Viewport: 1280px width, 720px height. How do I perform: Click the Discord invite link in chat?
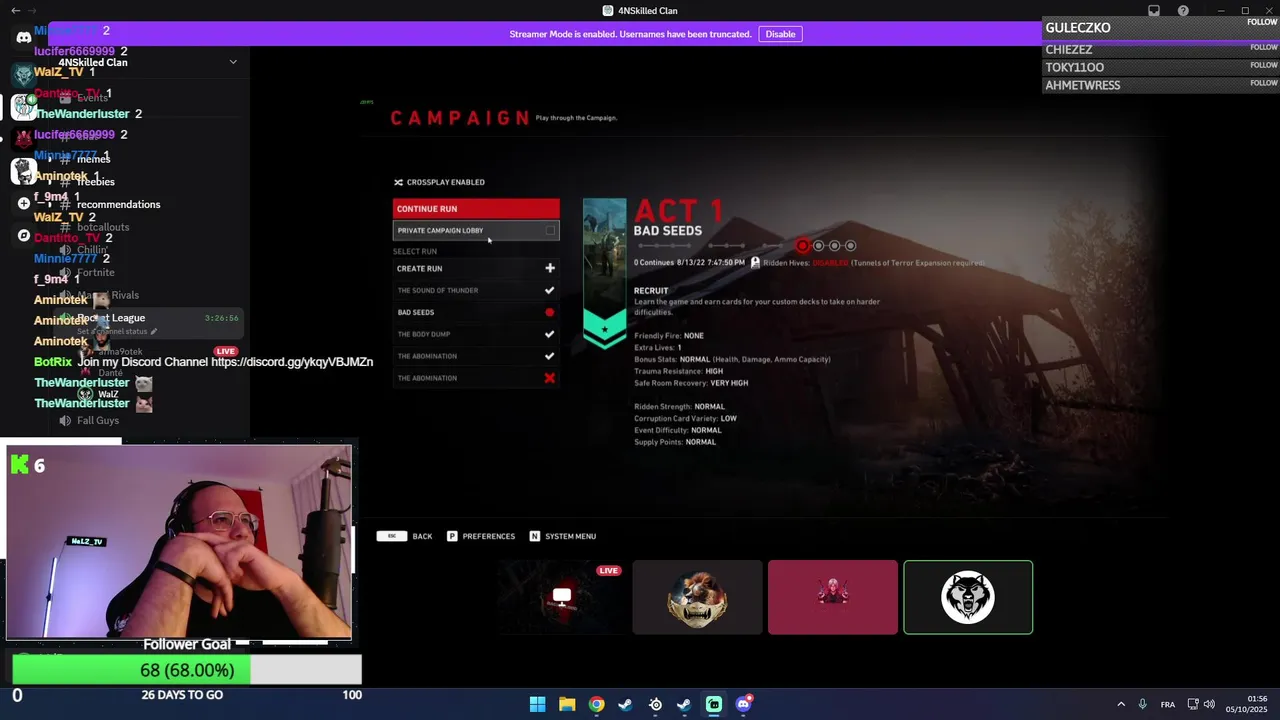292,362
